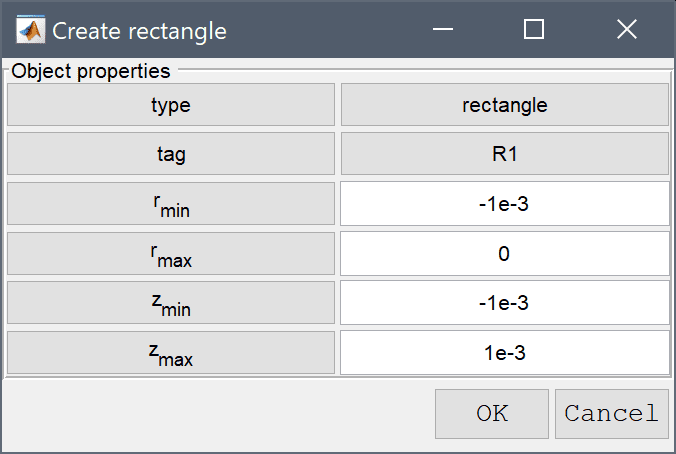The width and height of the screenshot is (676, 454).
Task: Close the Create rectangle dialog
Action: point(626,29)
